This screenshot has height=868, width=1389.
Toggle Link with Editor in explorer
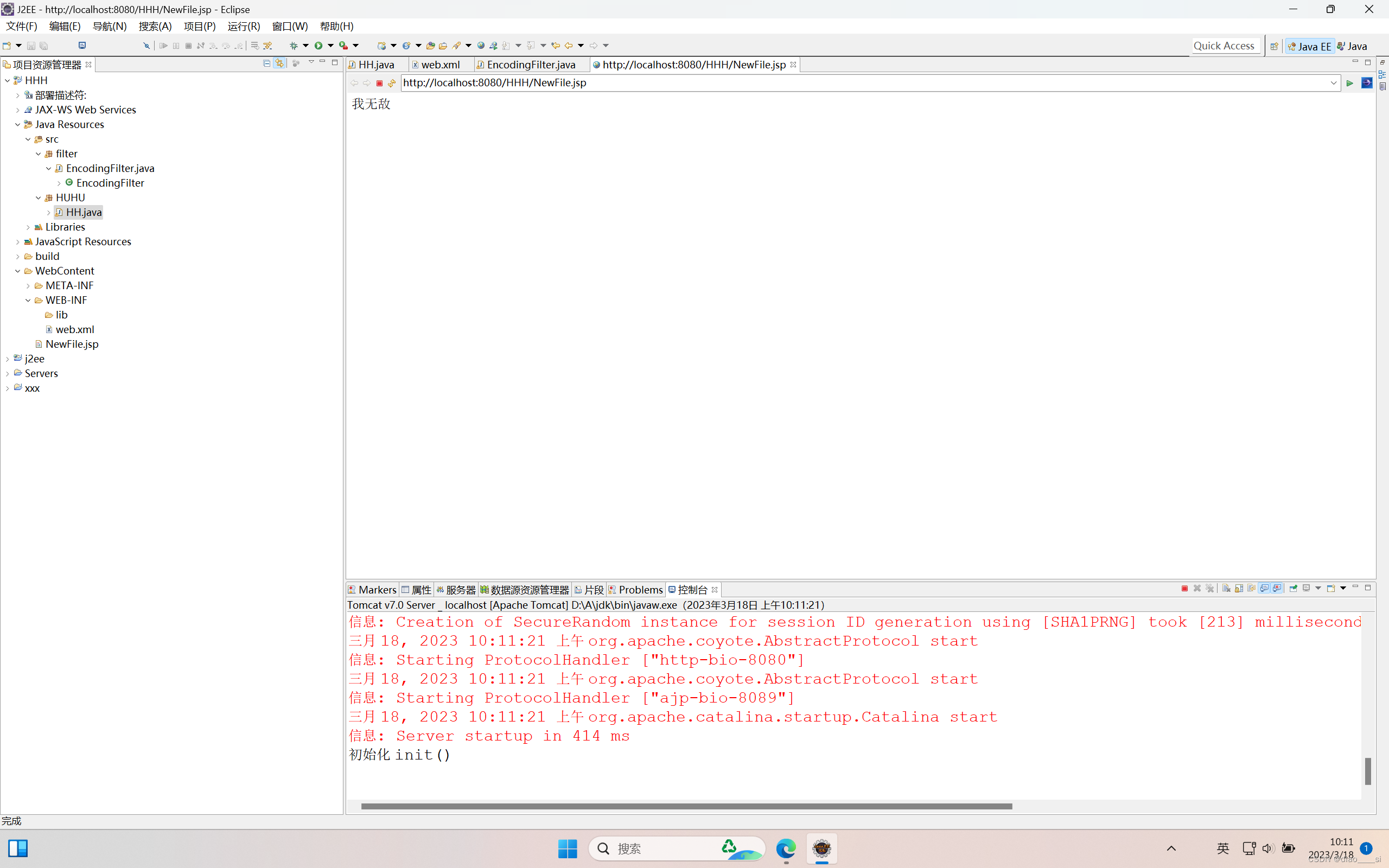point(279,63)
